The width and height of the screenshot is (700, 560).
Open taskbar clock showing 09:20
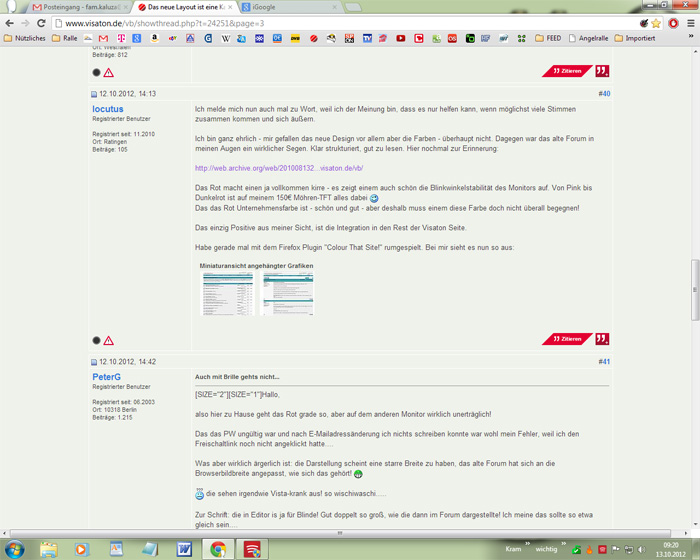(671, 549)
